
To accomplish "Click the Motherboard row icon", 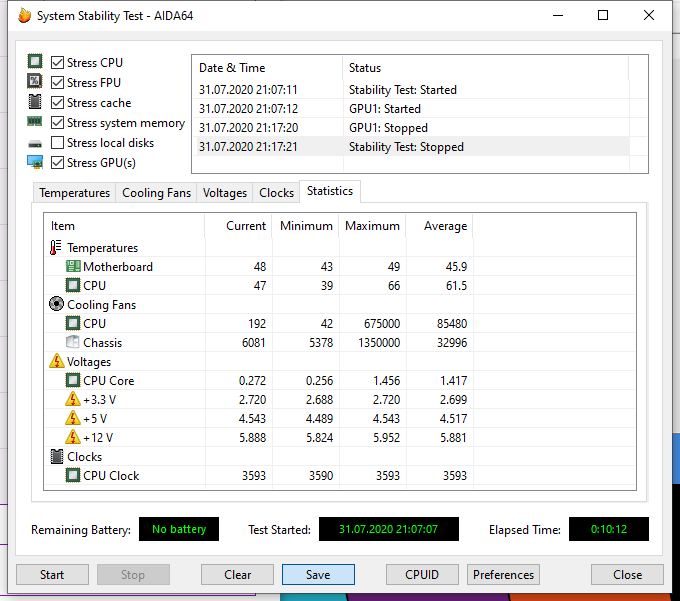I will [73, 266].
